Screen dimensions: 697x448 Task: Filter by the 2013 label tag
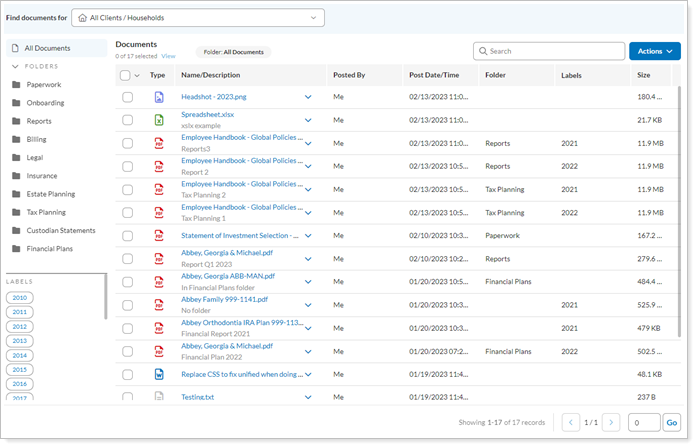pos(20,341)
